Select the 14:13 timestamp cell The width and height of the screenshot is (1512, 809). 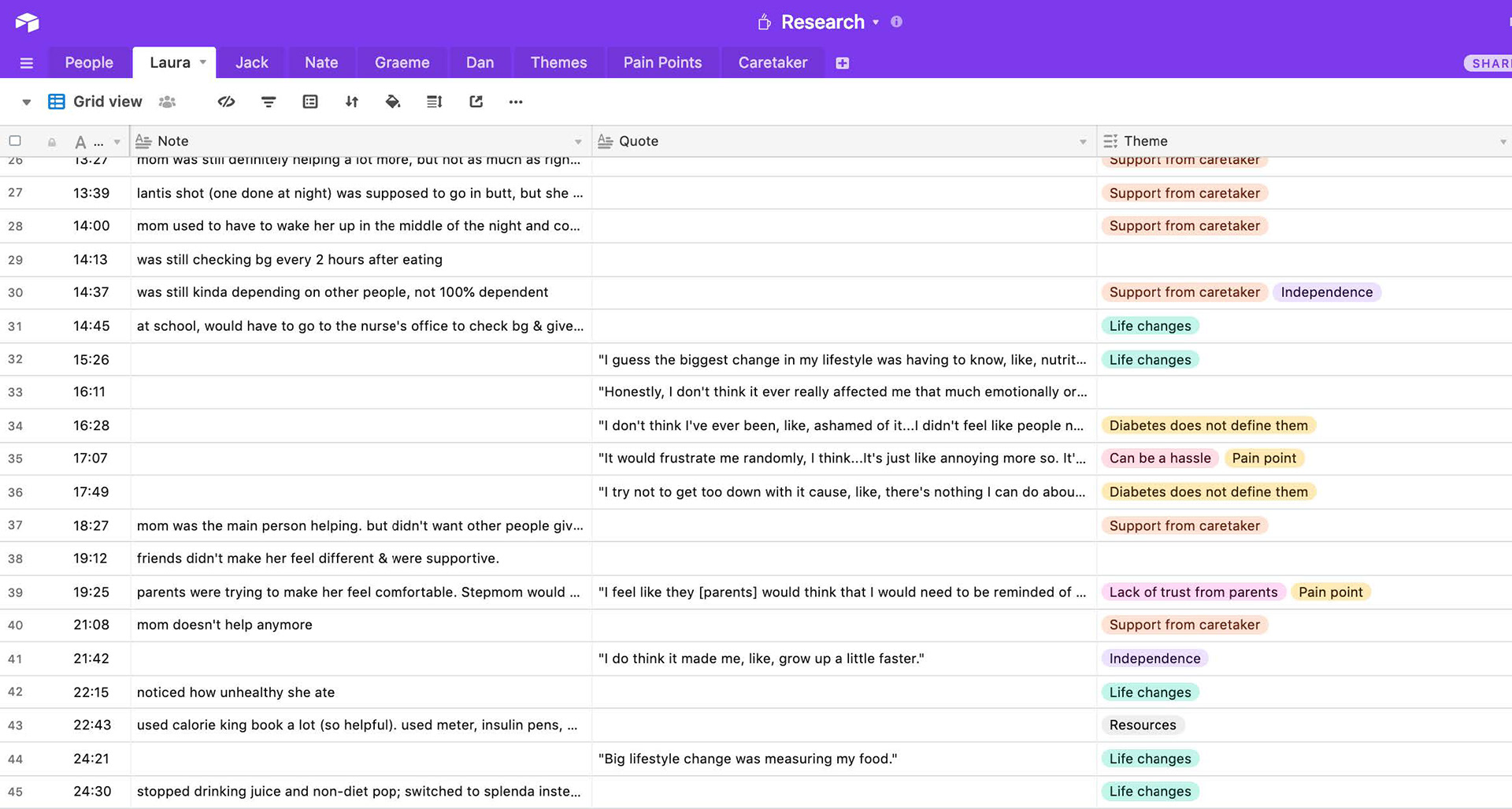pos(91,259)
